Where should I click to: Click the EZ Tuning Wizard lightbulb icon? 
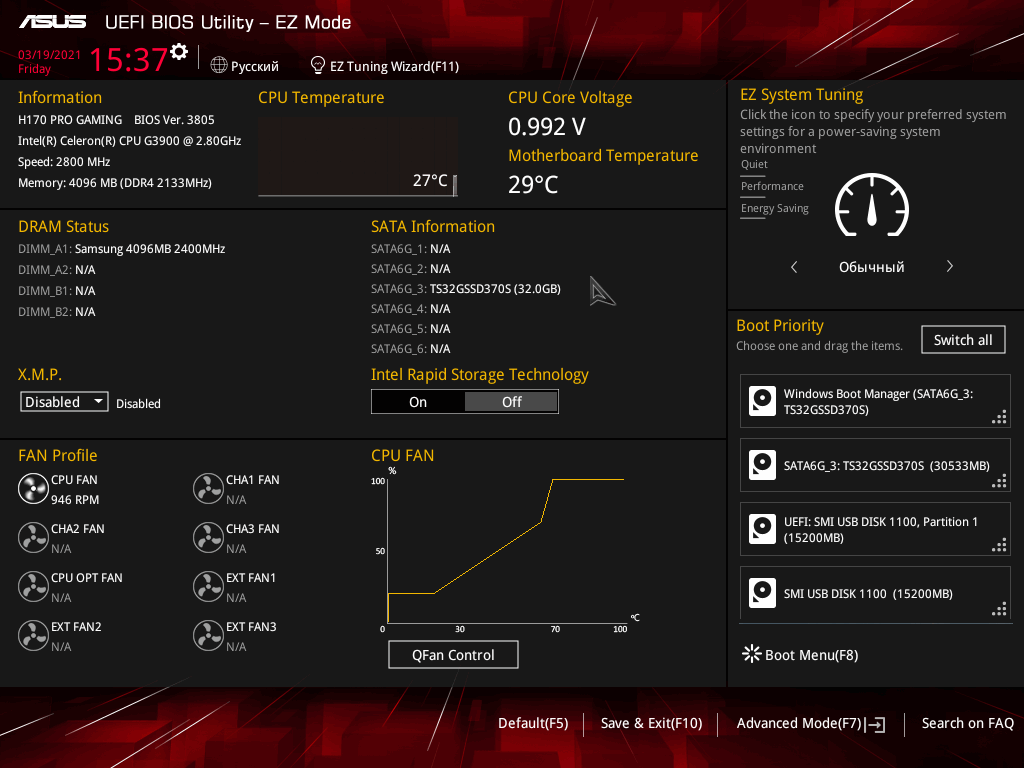pyautogui.click(x=317, y=65)
